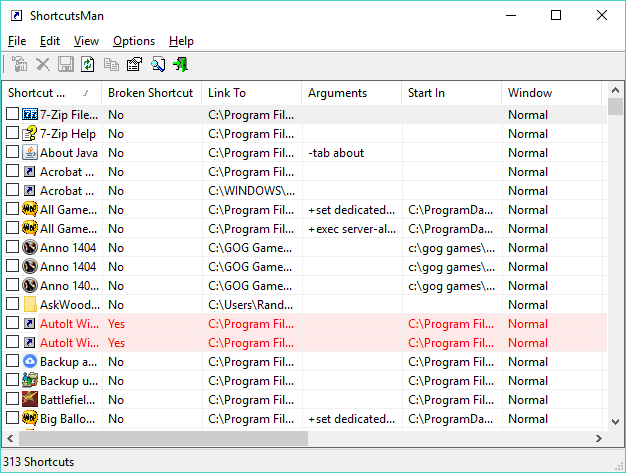The width and height of the screenshot is (626, 473).
Task: Select the Backup a... checkbox
Action: point(12,360)
